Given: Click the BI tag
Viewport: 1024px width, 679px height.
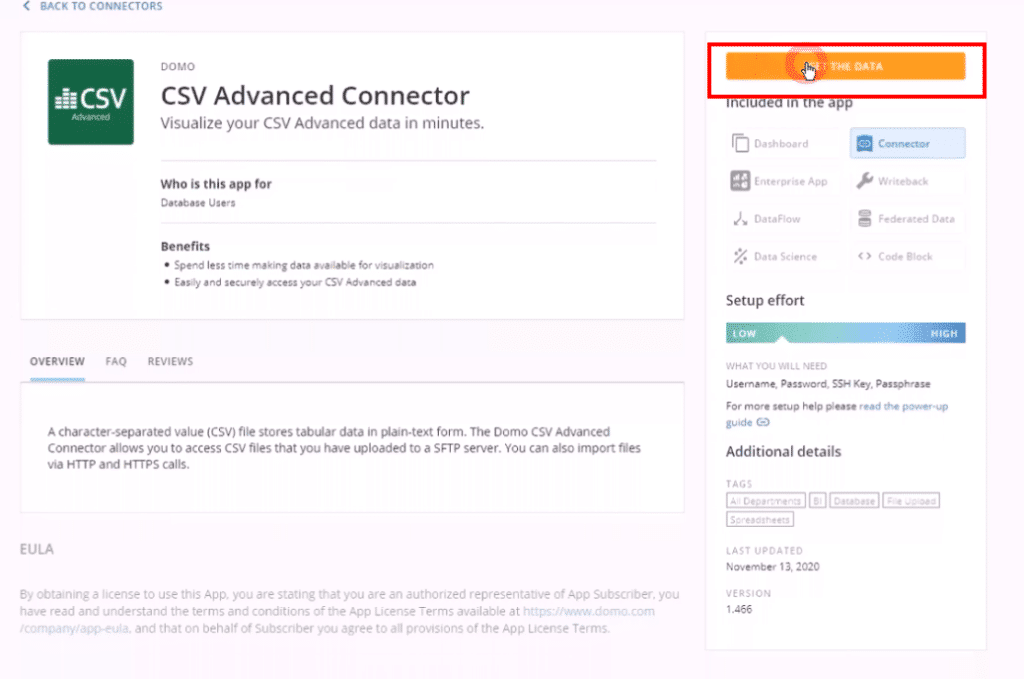Looking at the screenshot, I should click(818, 501).
